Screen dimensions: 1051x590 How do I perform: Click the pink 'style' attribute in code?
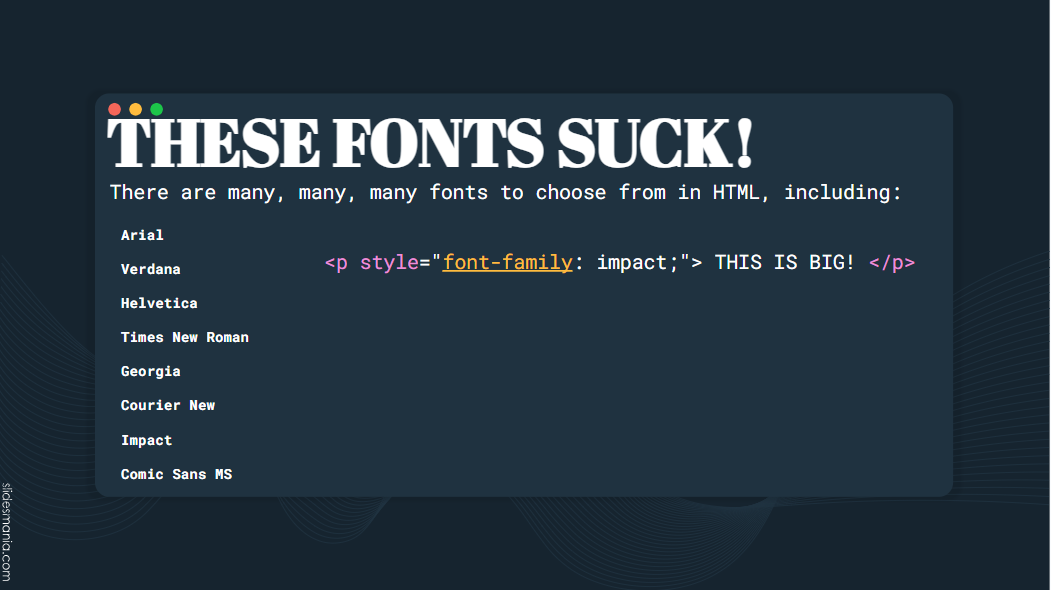(389, 263)
